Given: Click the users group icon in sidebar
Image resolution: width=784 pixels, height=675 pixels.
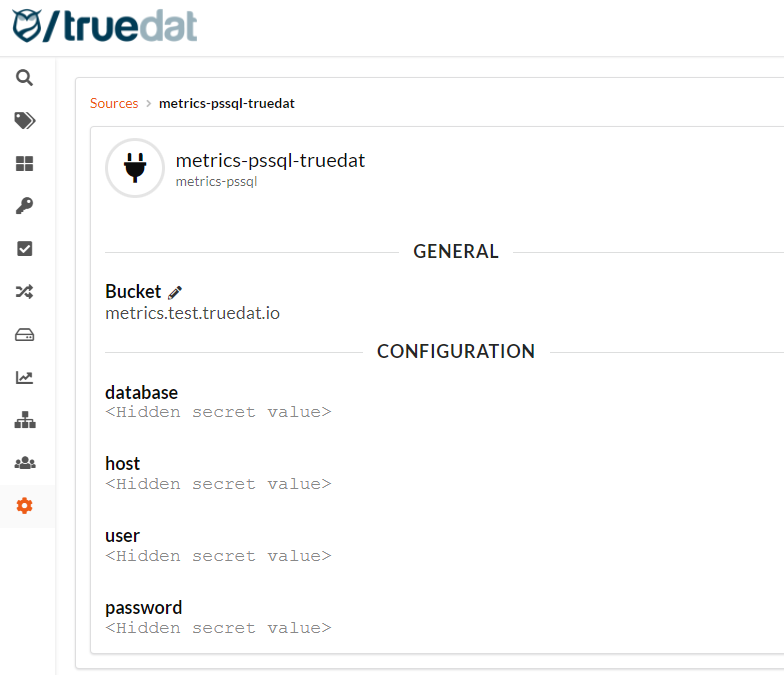Looking at the screenshot, I should coord(25,463).
